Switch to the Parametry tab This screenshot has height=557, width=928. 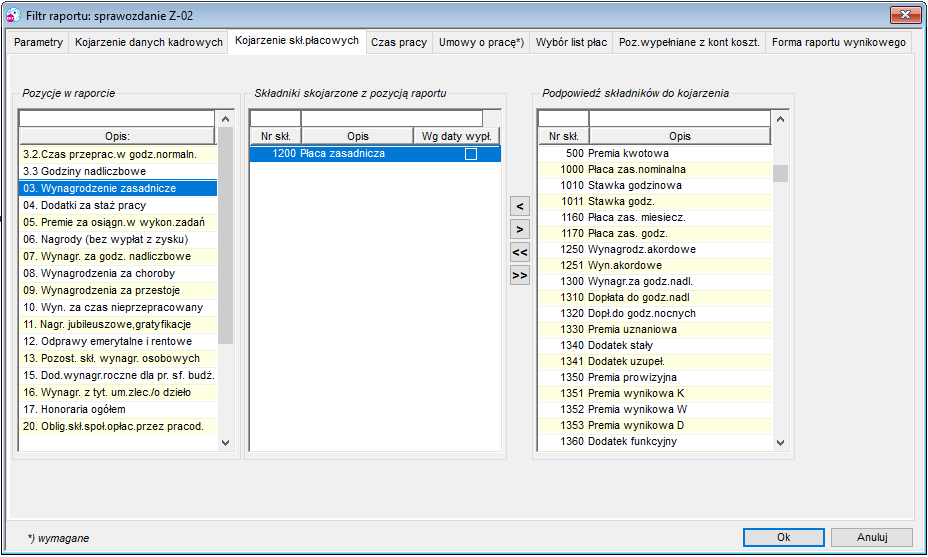[x=38, y=43]
